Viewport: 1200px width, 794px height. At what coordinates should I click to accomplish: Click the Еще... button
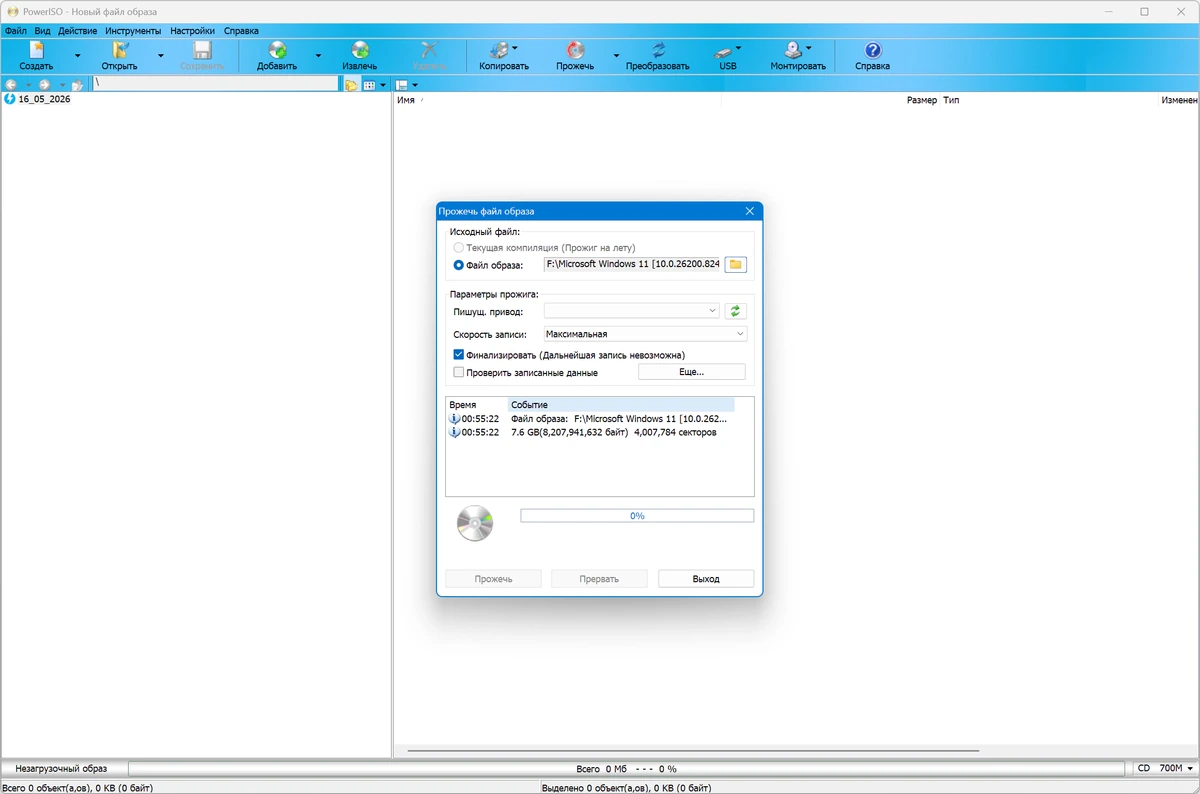coord(692,372)
